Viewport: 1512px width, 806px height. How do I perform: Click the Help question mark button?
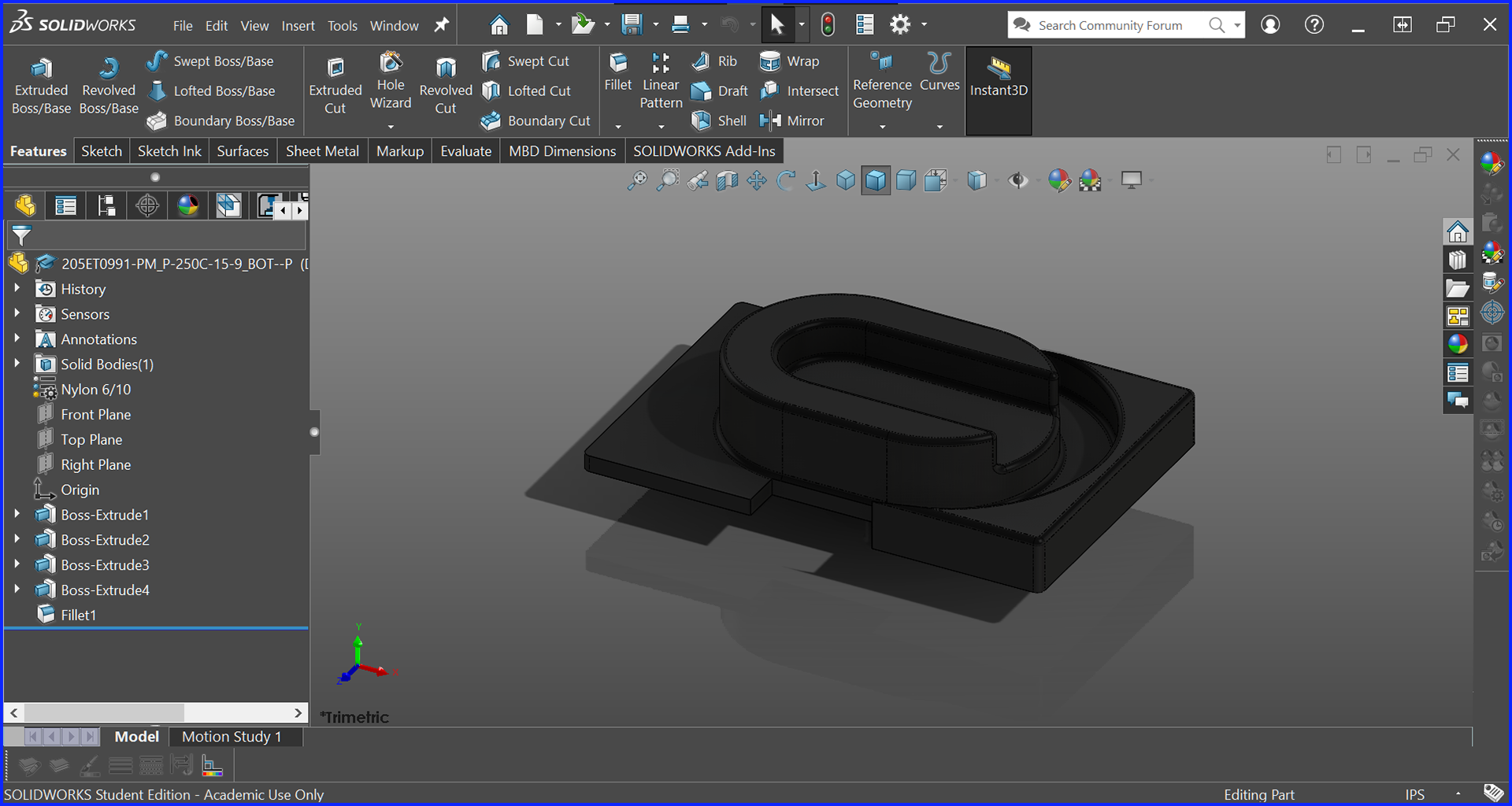[1314, 25]
